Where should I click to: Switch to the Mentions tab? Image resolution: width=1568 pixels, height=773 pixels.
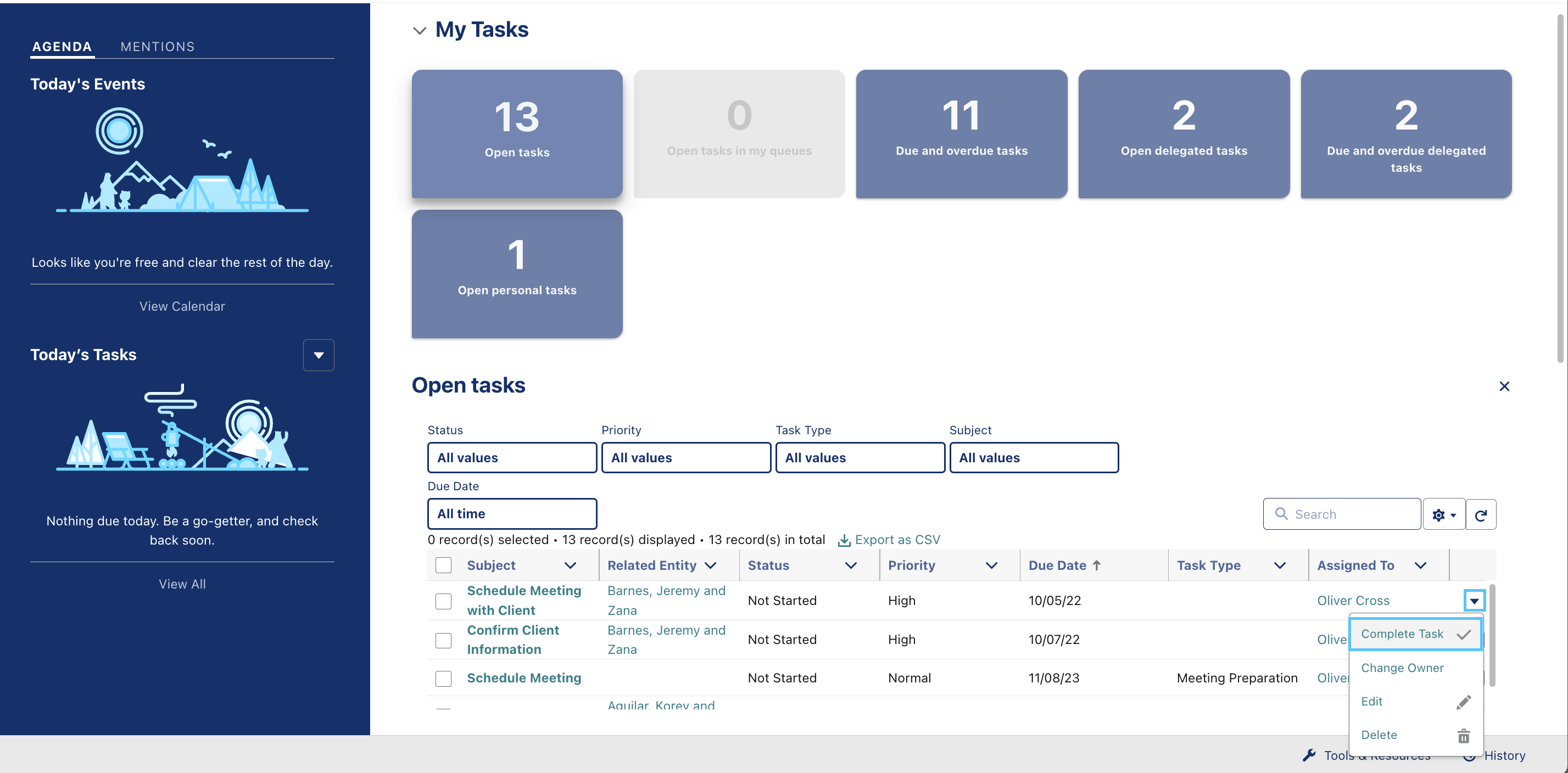tap(158, 46)
